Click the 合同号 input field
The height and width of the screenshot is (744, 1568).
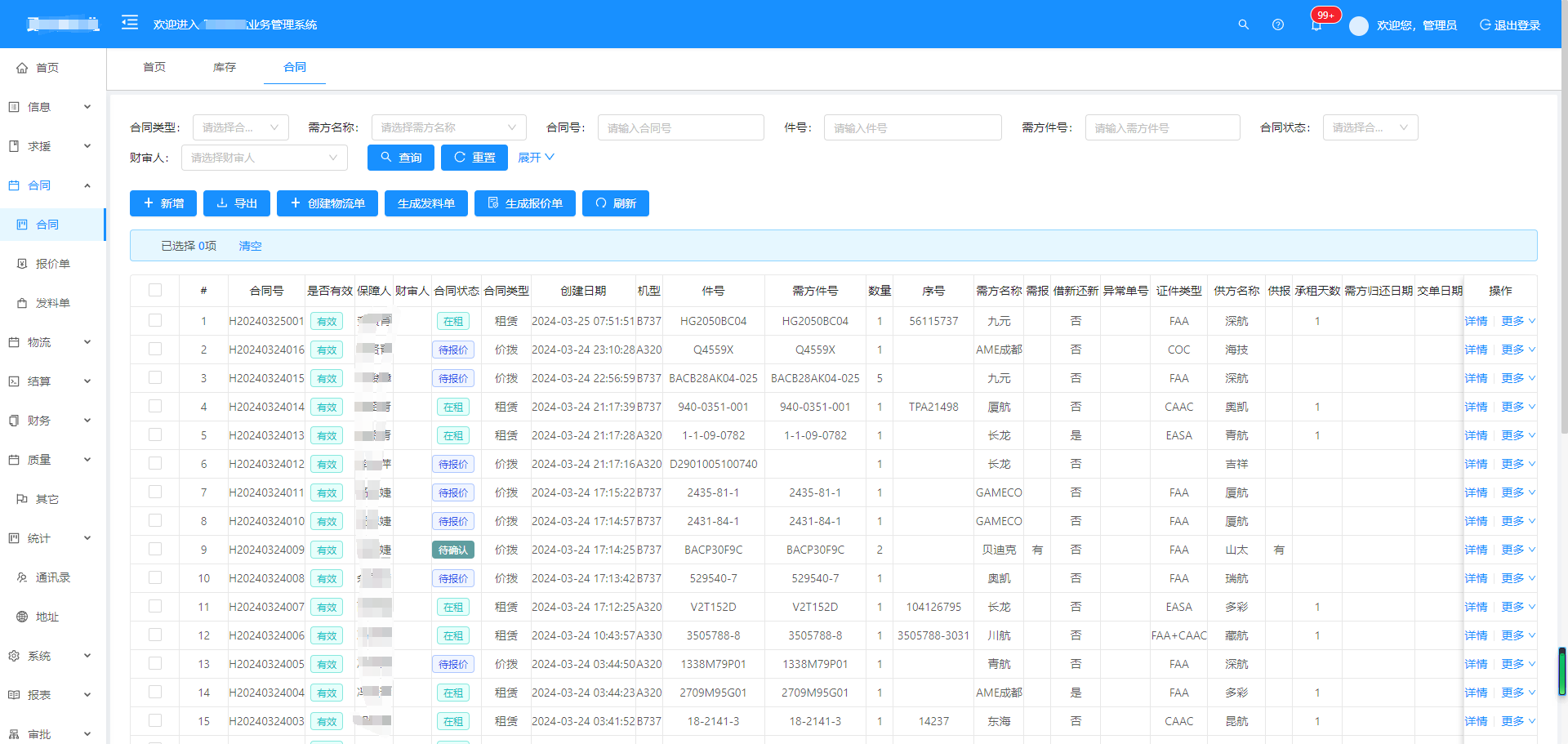tap(680, 127)
